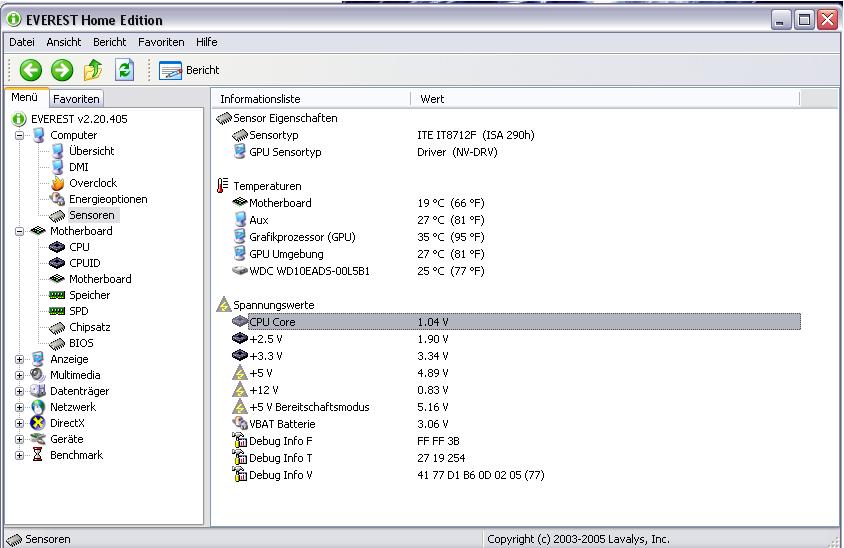Click the Anzeige monitor icon
This screenshot has width=844, height=548.
tap(38, 359)
